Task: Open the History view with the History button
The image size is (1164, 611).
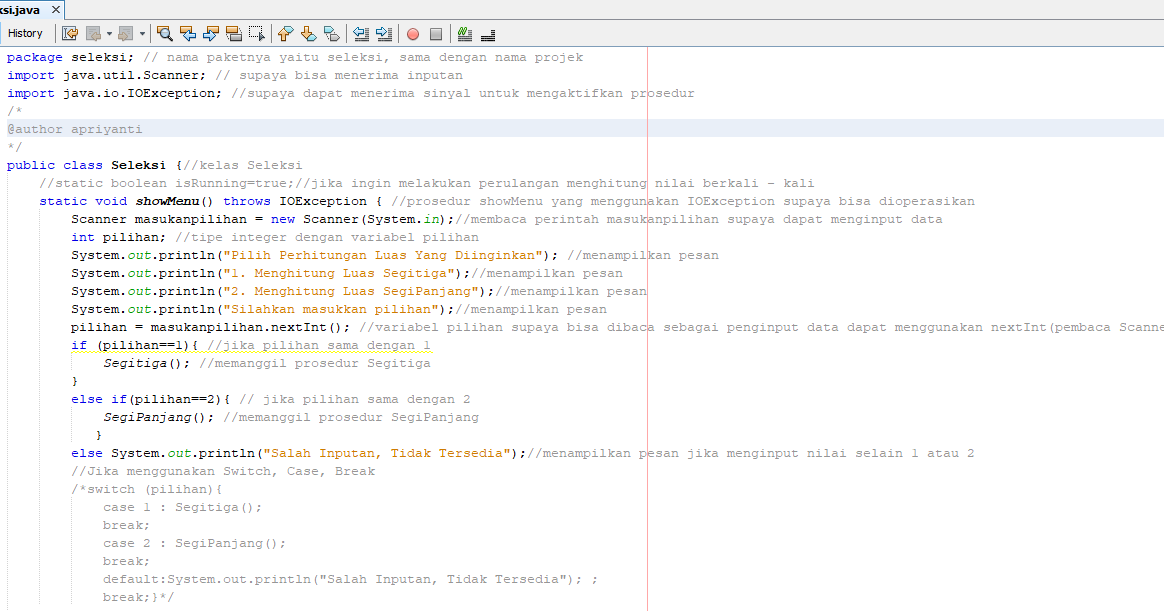Action: 26,33
